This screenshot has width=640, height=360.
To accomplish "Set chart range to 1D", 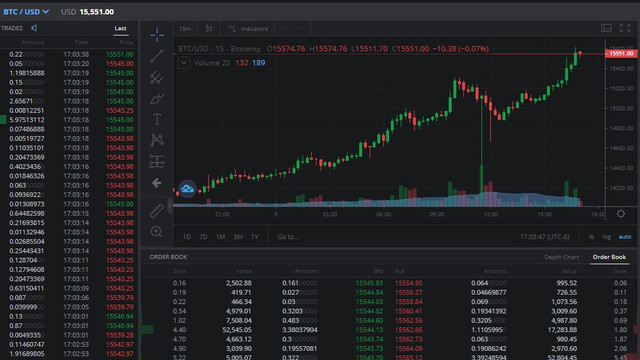I will [187, 237].
